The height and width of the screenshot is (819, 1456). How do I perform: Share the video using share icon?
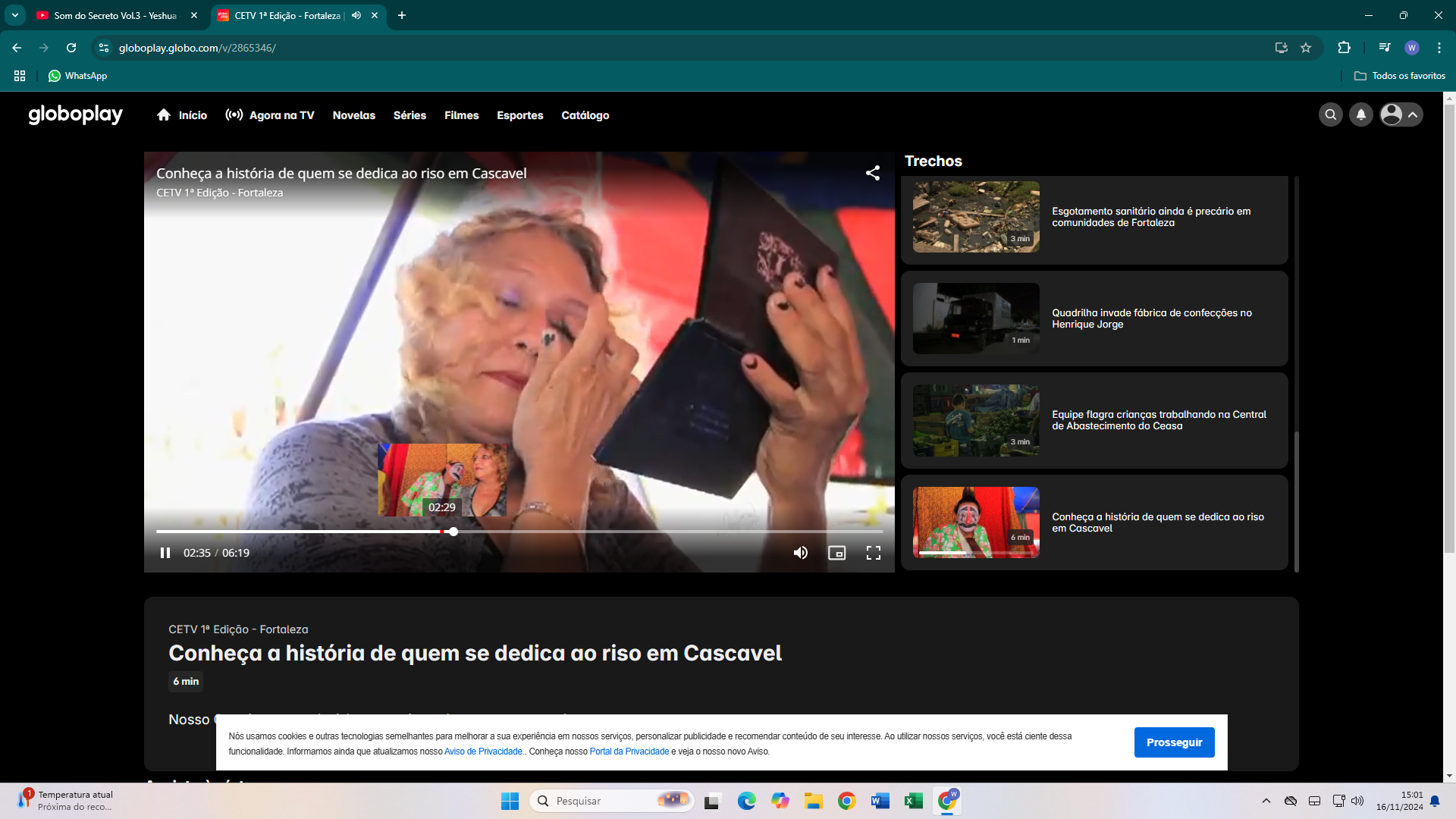873,173
